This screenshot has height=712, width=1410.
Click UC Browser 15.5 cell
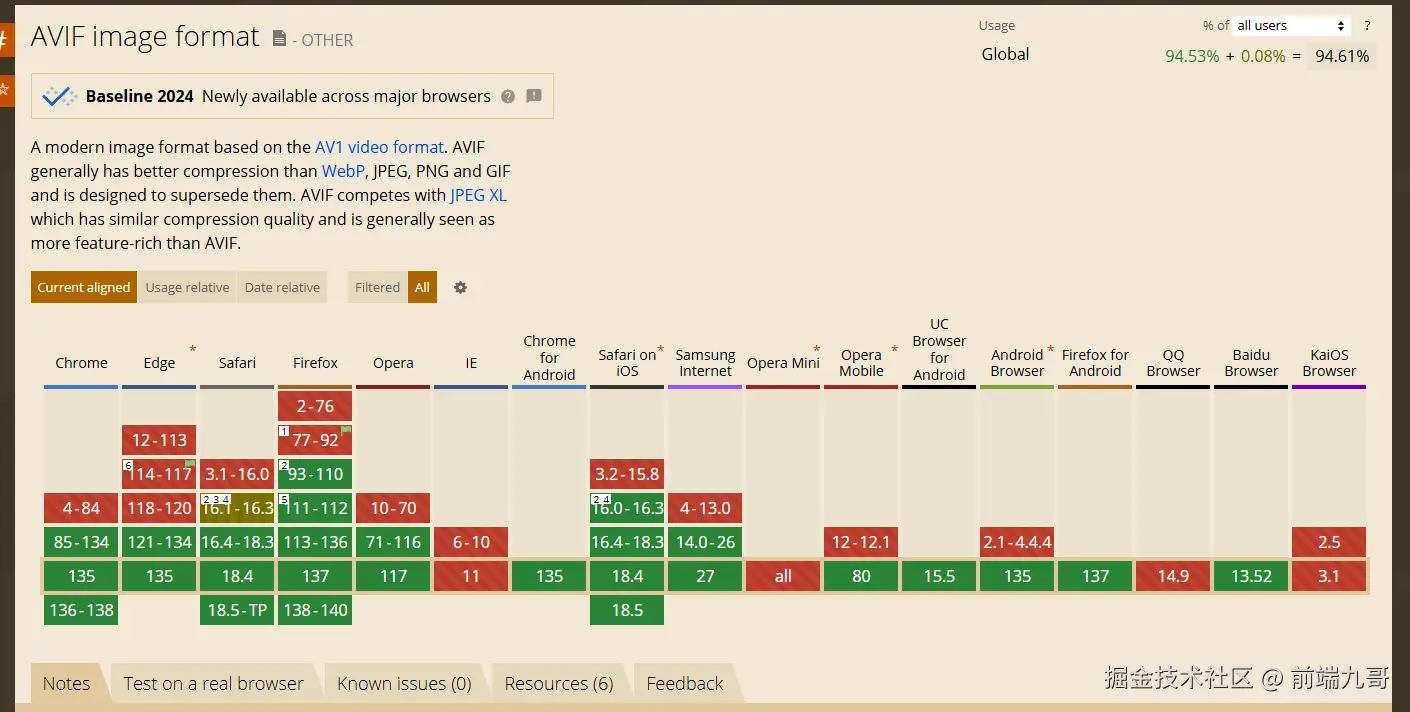pos(939,576)
